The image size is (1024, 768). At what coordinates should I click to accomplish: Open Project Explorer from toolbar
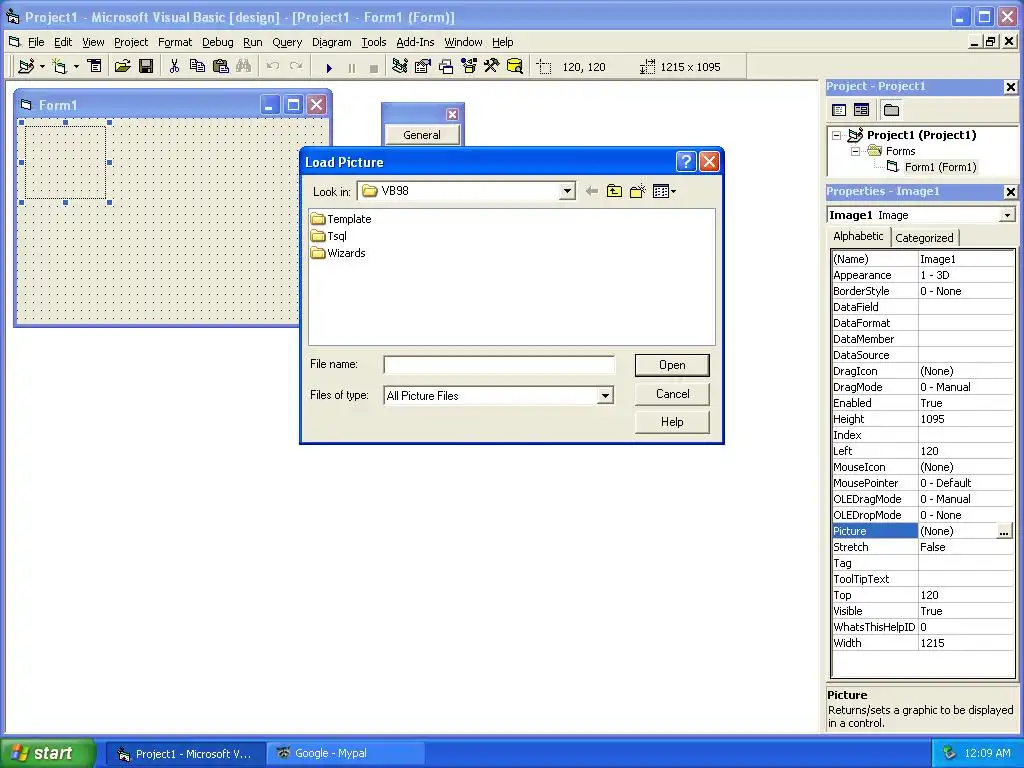click(x=400, y=67)
